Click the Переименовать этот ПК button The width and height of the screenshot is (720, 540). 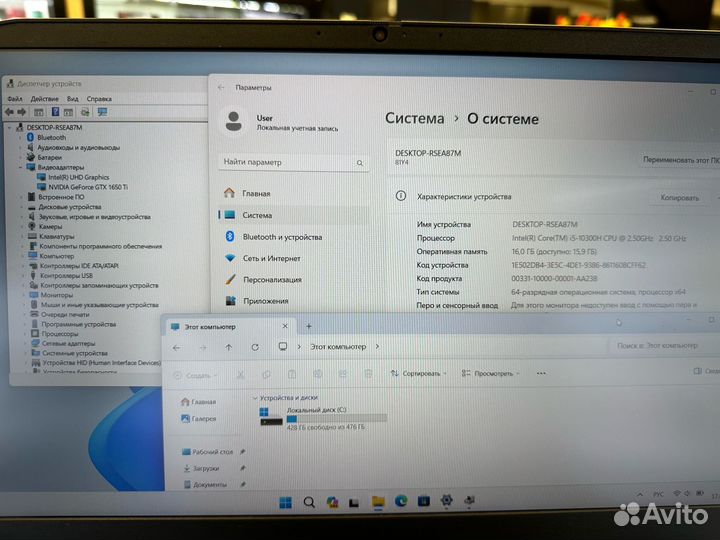(680, 159)
